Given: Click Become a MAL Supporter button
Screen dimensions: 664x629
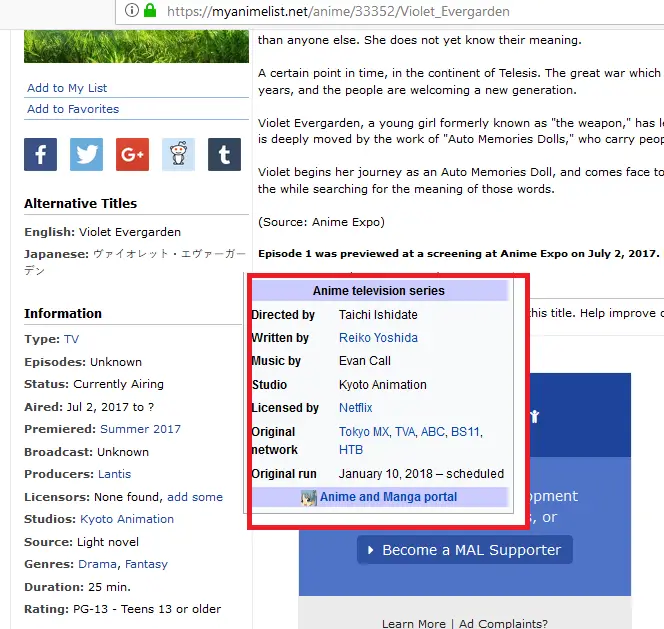Looking at the screenshot, I should [x=465, y=550].
